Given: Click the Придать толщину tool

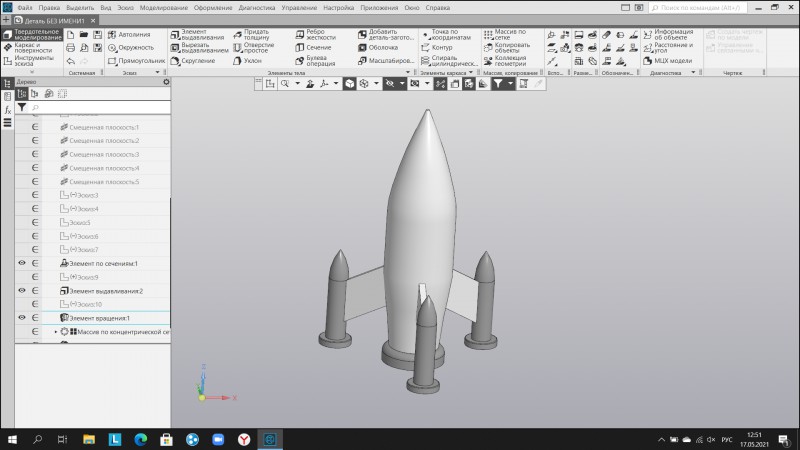Looking at the screenshot, I should click(251, 34).
